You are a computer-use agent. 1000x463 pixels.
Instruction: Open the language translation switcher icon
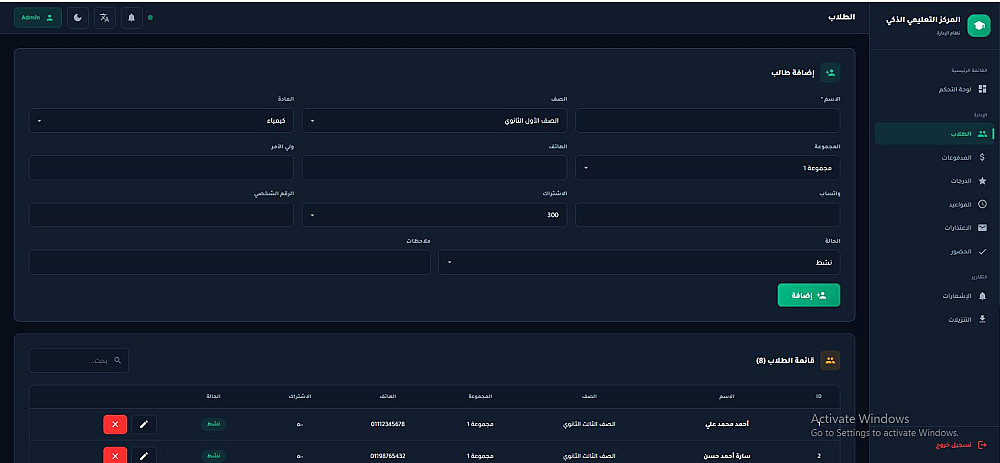(105, 18)
